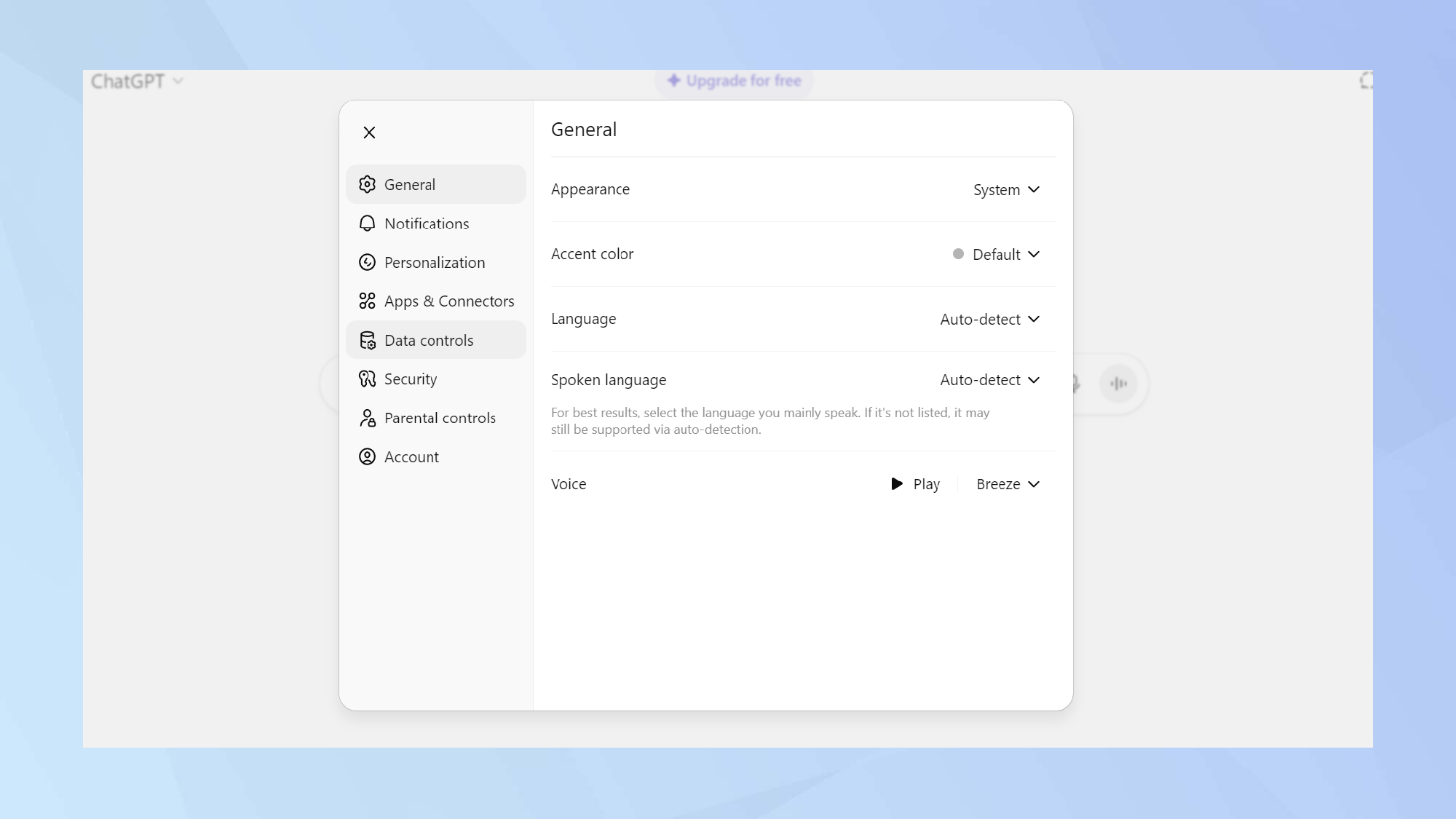Click the Personalization icon in sidebar
Viewport: 1456px width, 819px height.
point(367,262)
